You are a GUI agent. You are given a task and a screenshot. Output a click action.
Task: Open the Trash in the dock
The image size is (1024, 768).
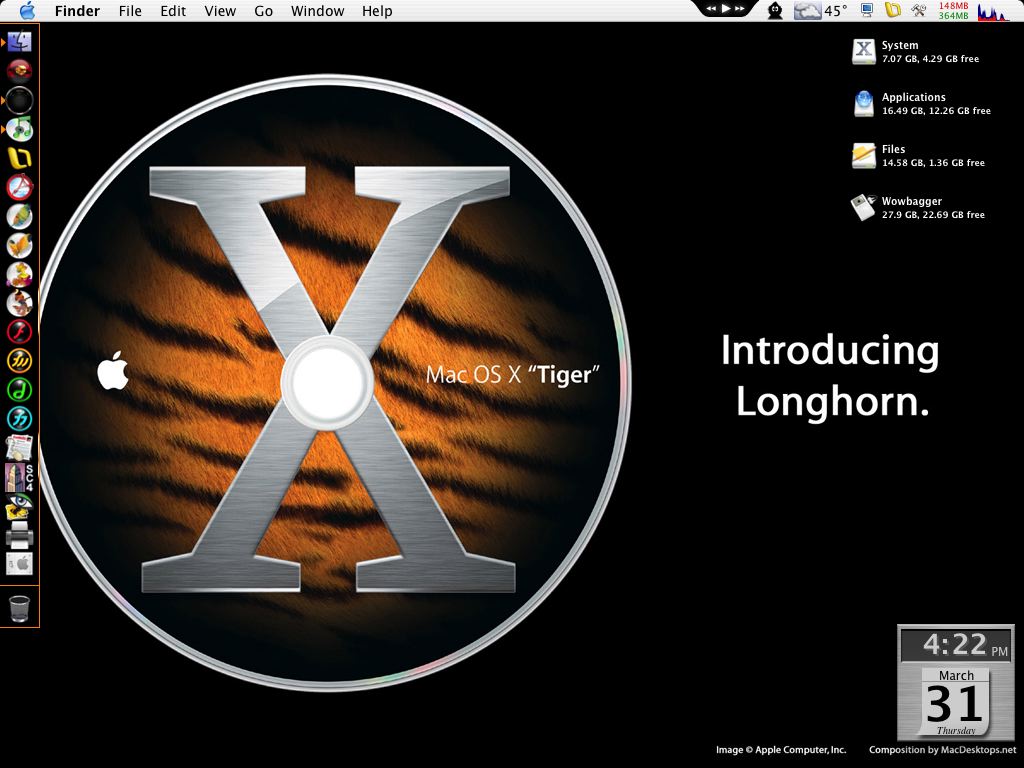20,609
